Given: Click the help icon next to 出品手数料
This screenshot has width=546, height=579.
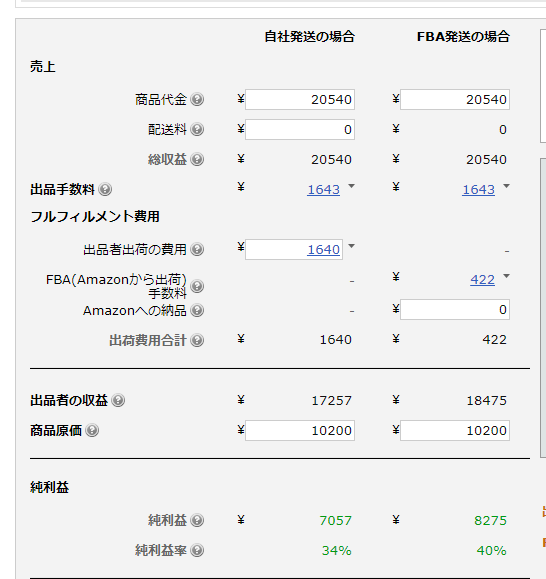Looking at the screenshot, I should point(105,189).
